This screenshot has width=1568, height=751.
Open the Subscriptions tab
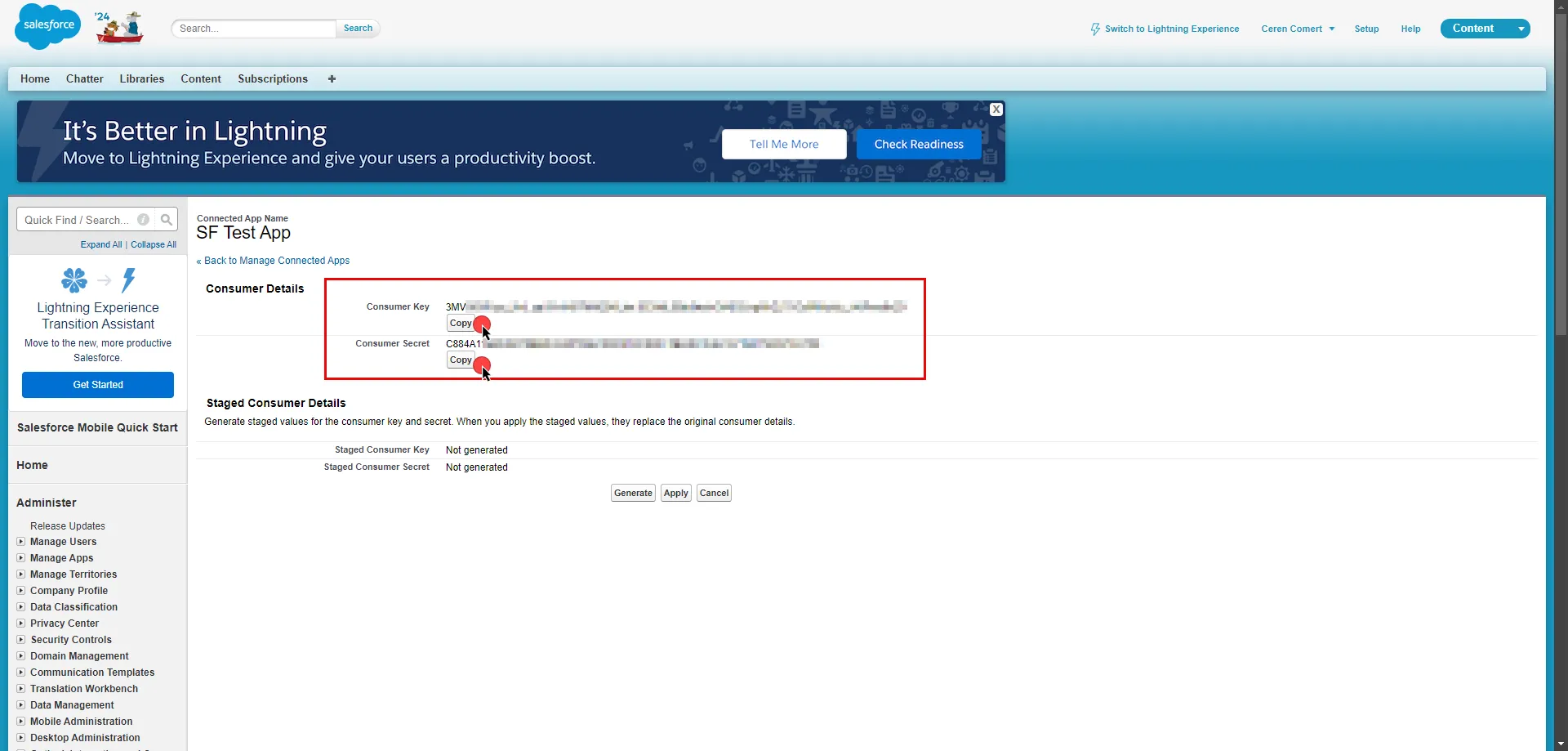pos(273,79)
